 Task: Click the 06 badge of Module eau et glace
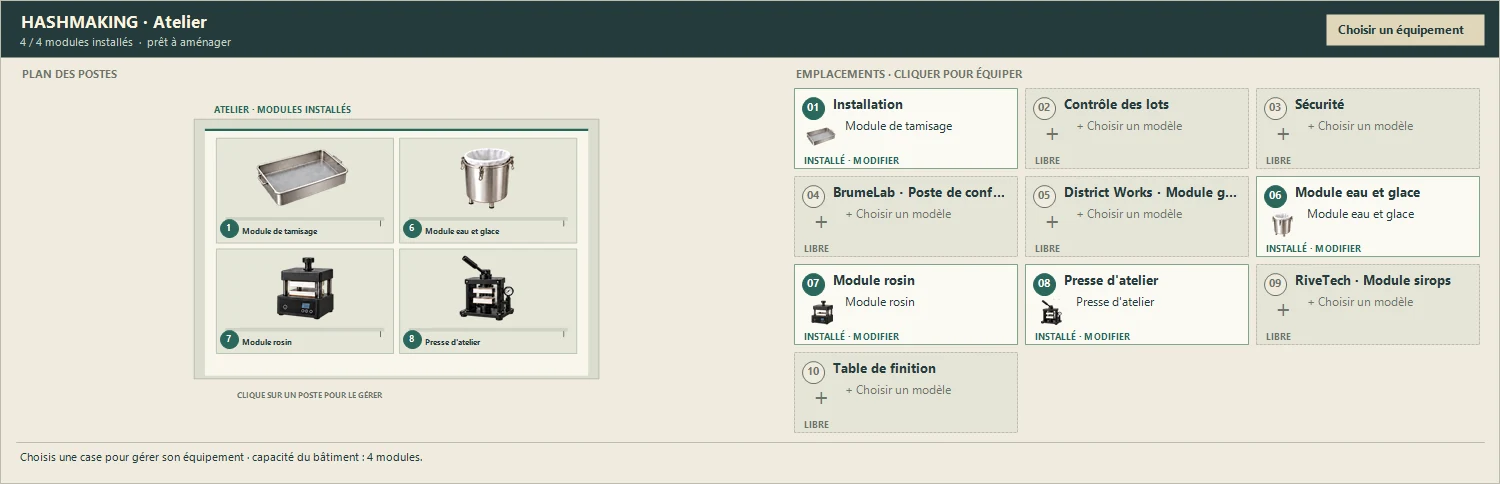[x=1275, y=195]
